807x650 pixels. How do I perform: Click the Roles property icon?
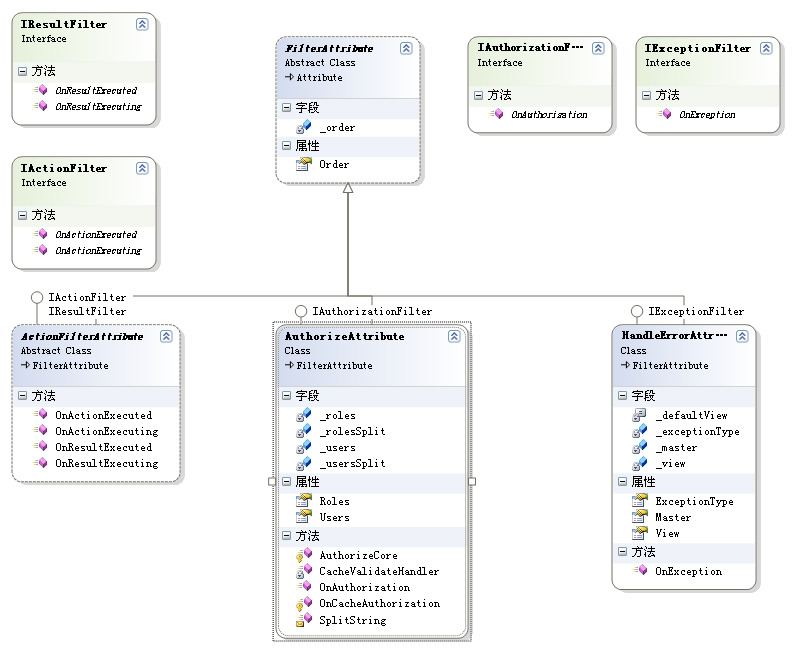303,501
